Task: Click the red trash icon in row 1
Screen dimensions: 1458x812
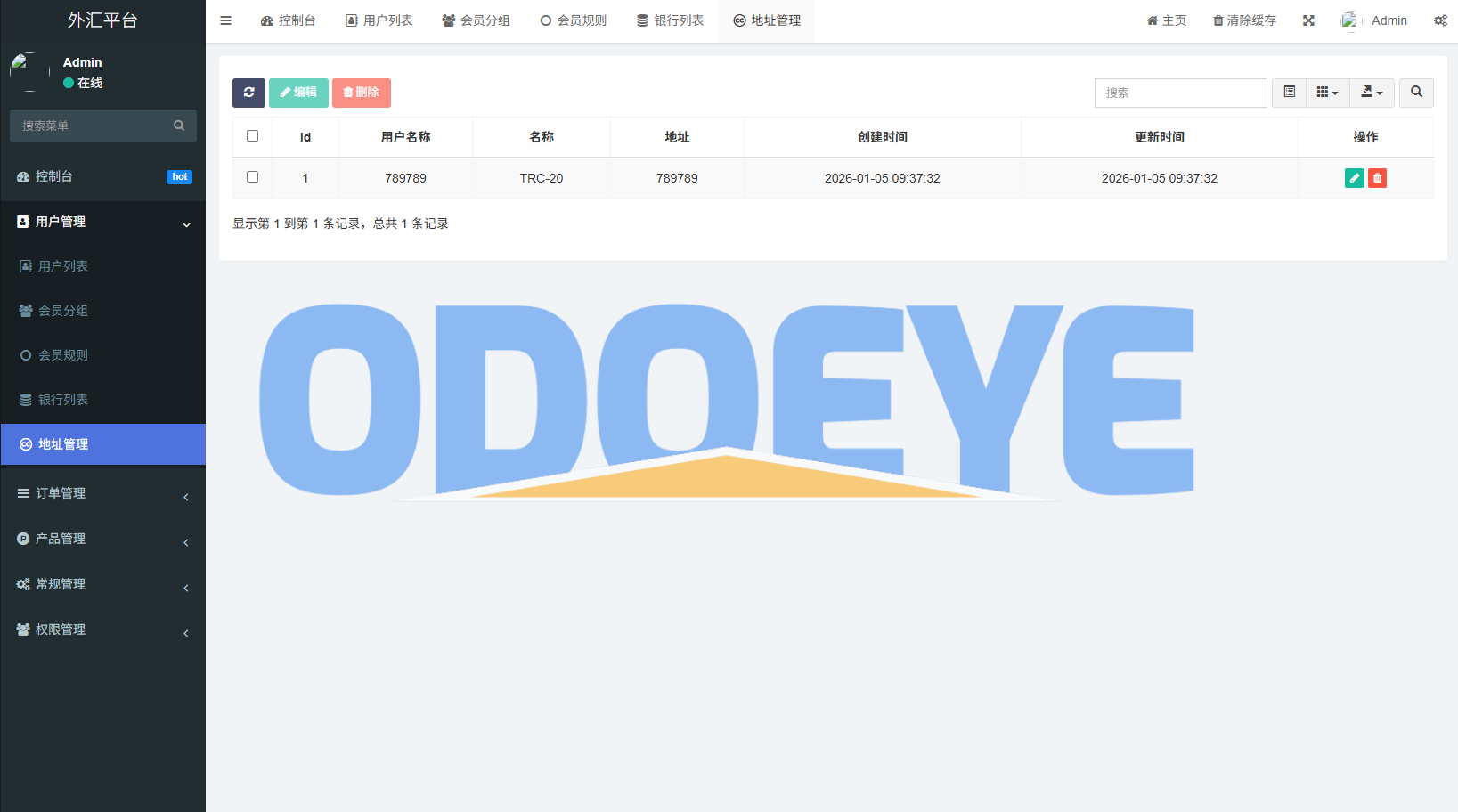Action: [1377, 178]
